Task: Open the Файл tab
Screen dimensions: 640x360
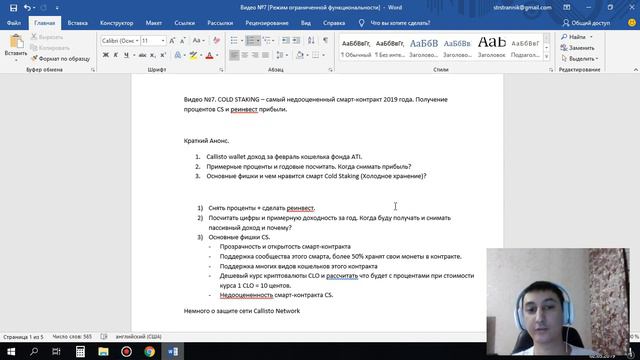Action: pyautogui.click(x=14, y=23)
